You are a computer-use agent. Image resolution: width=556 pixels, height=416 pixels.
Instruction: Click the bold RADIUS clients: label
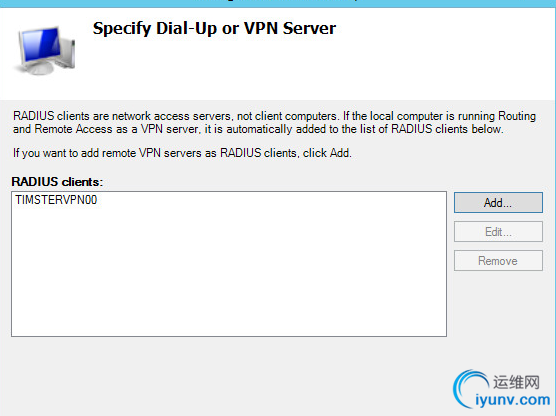[x=57, y=182]
